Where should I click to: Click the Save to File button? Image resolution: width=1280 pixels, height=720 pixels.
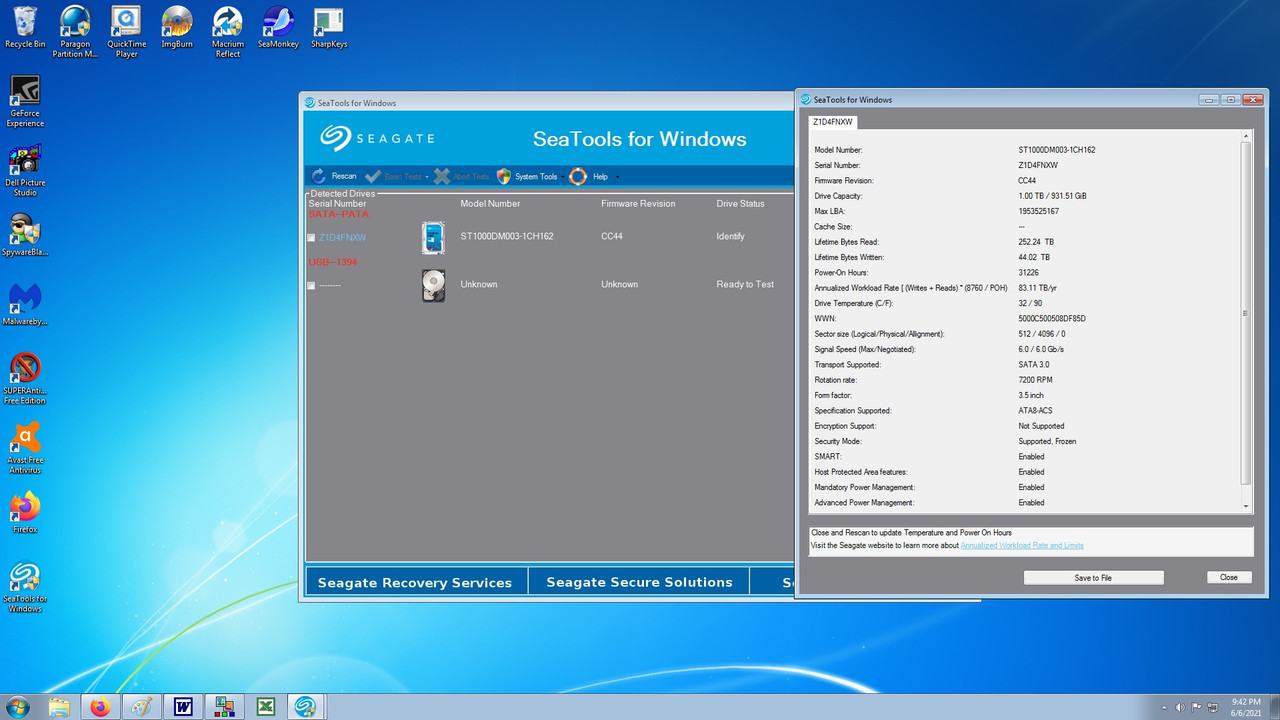tap(1093, 577)
